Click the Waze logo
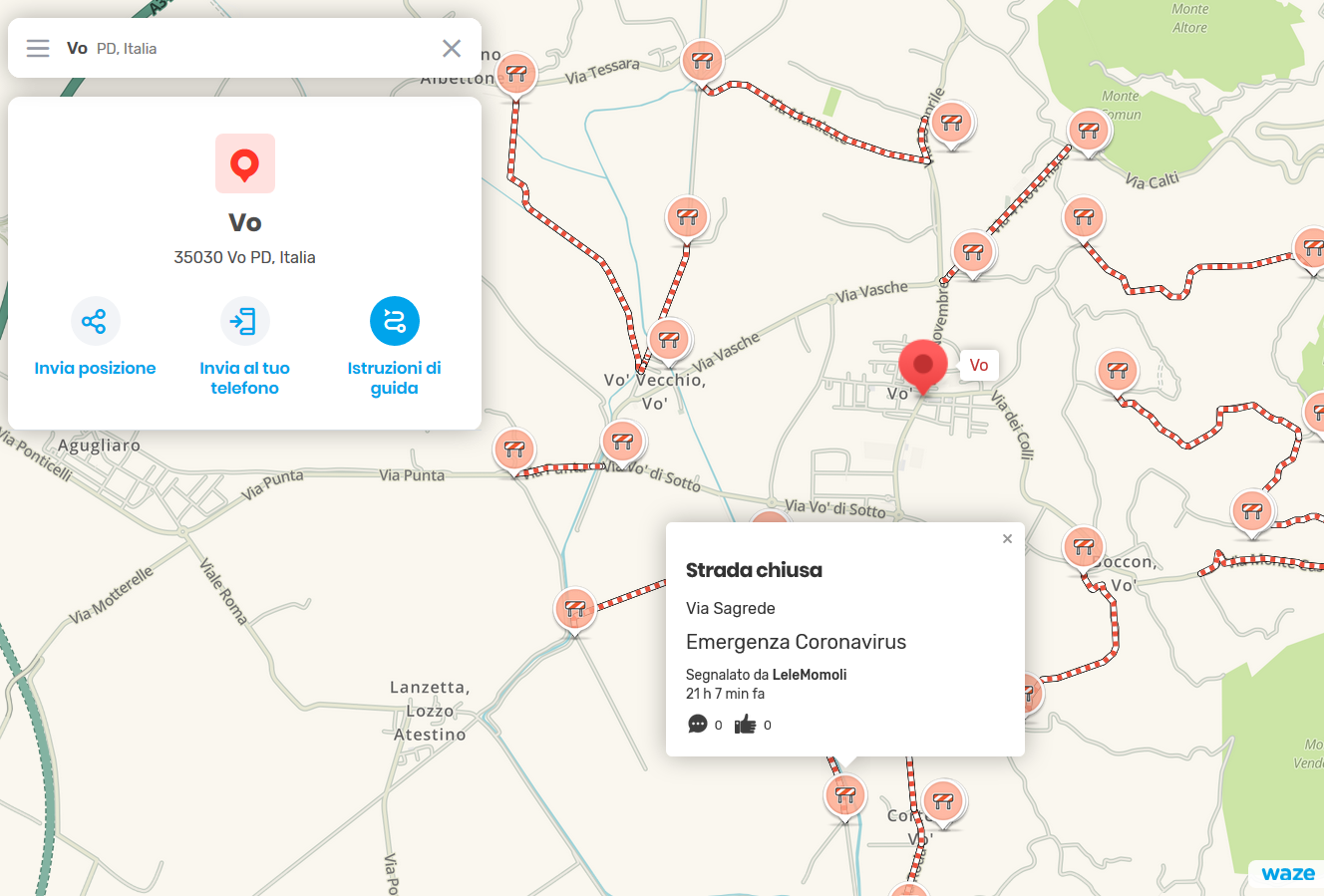 tap(1288, 874)
